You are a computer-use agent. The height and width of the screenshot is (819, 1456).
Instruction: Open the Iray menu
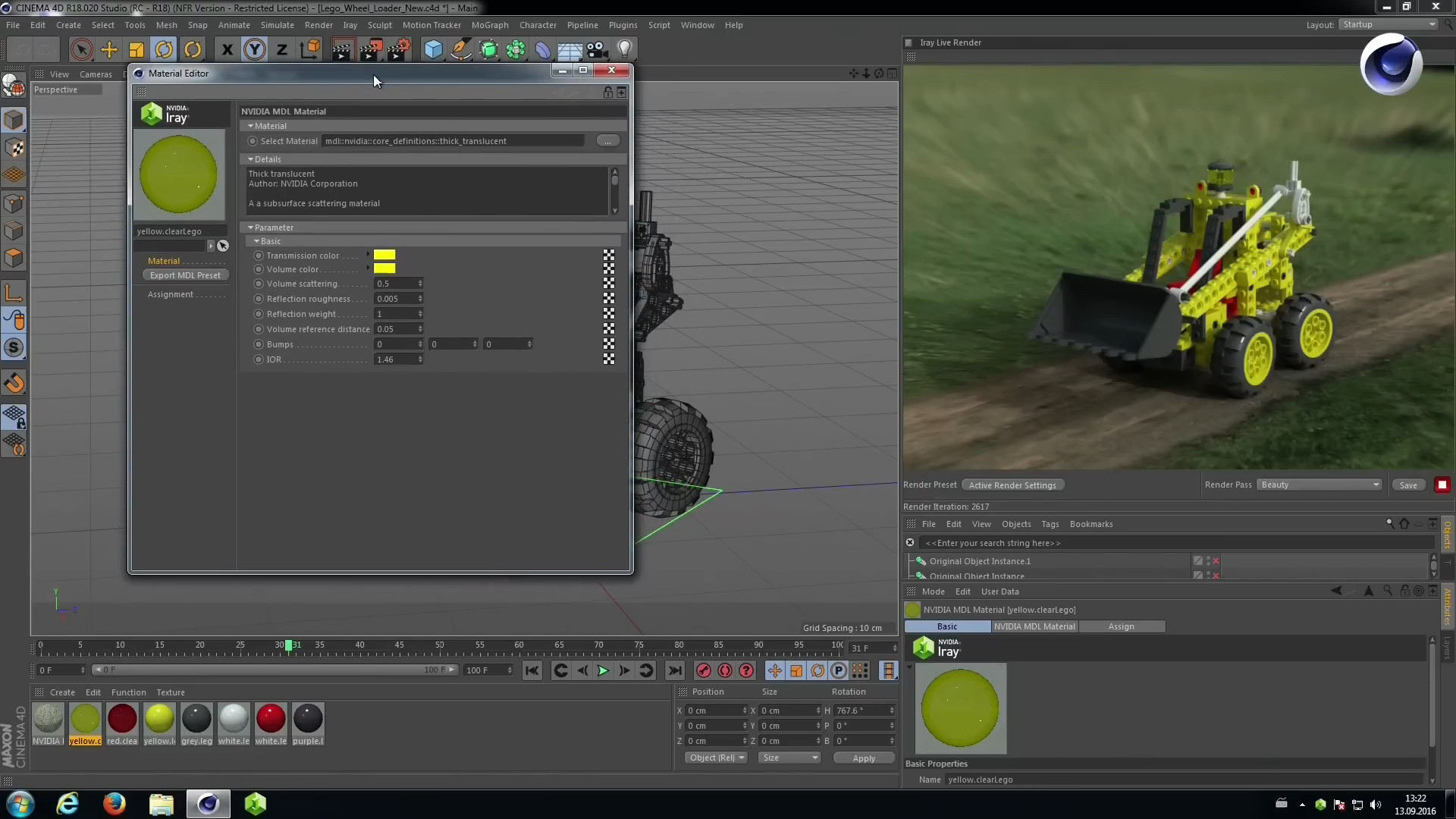(350, 25)
